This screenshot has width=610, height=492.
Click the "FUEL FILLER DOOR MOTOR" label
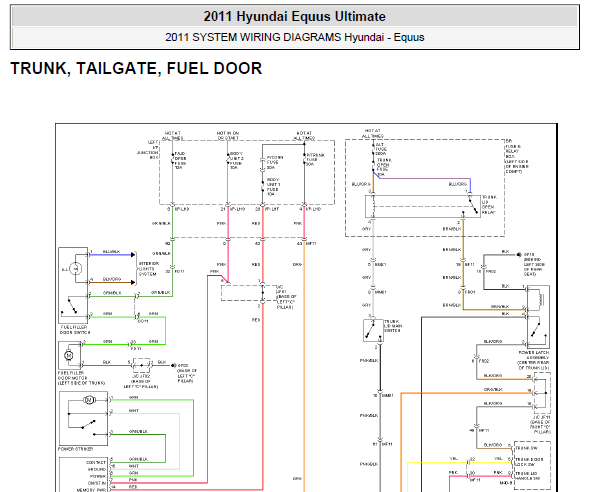pyautogui.click(x=73, y=375)
